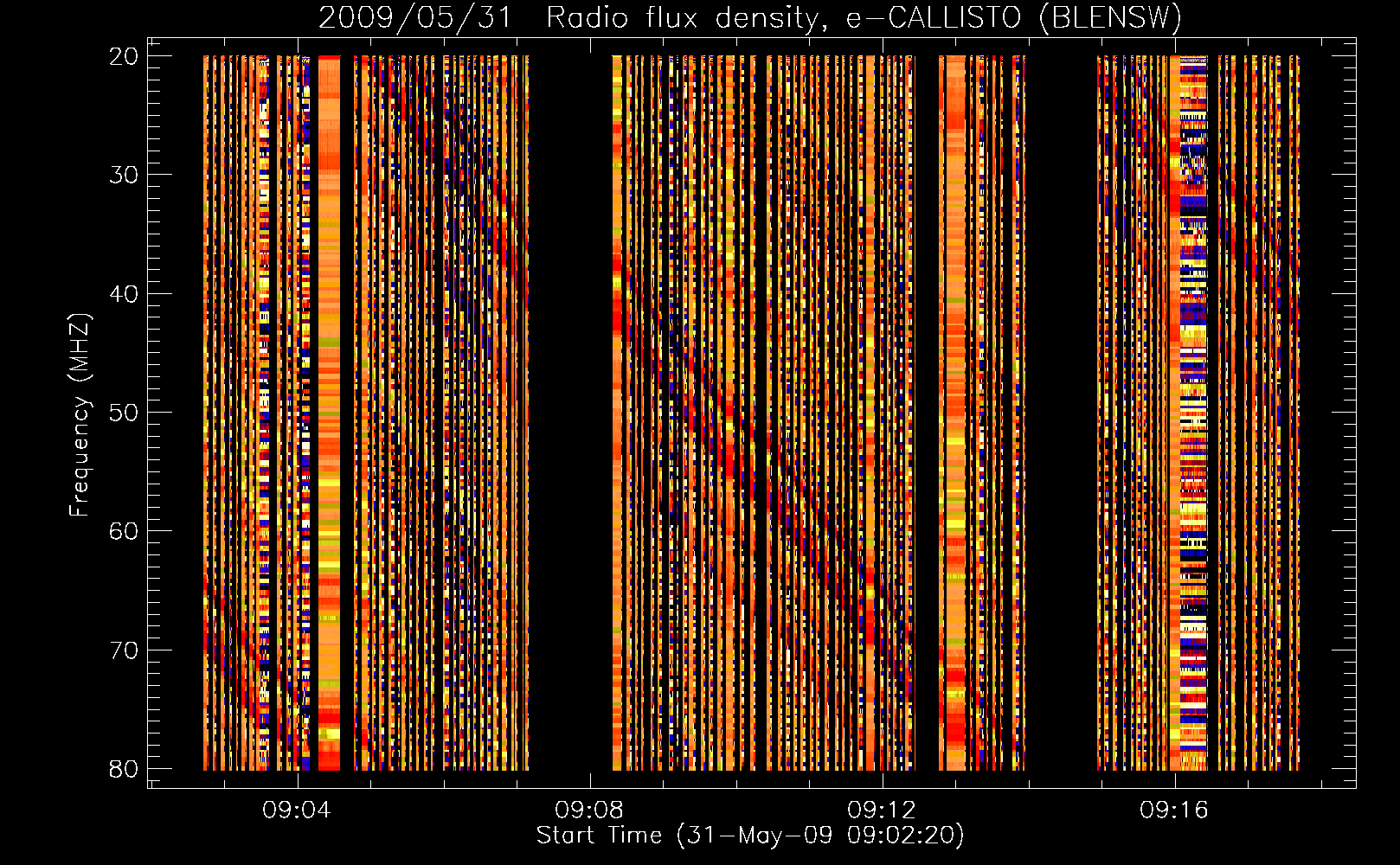The height and width of the screenshot is (865, 1400).
Task: Click the plot title "Radio flux density, e-CALLISTO (BLENSW)"
Action: (x=864, y=18)
